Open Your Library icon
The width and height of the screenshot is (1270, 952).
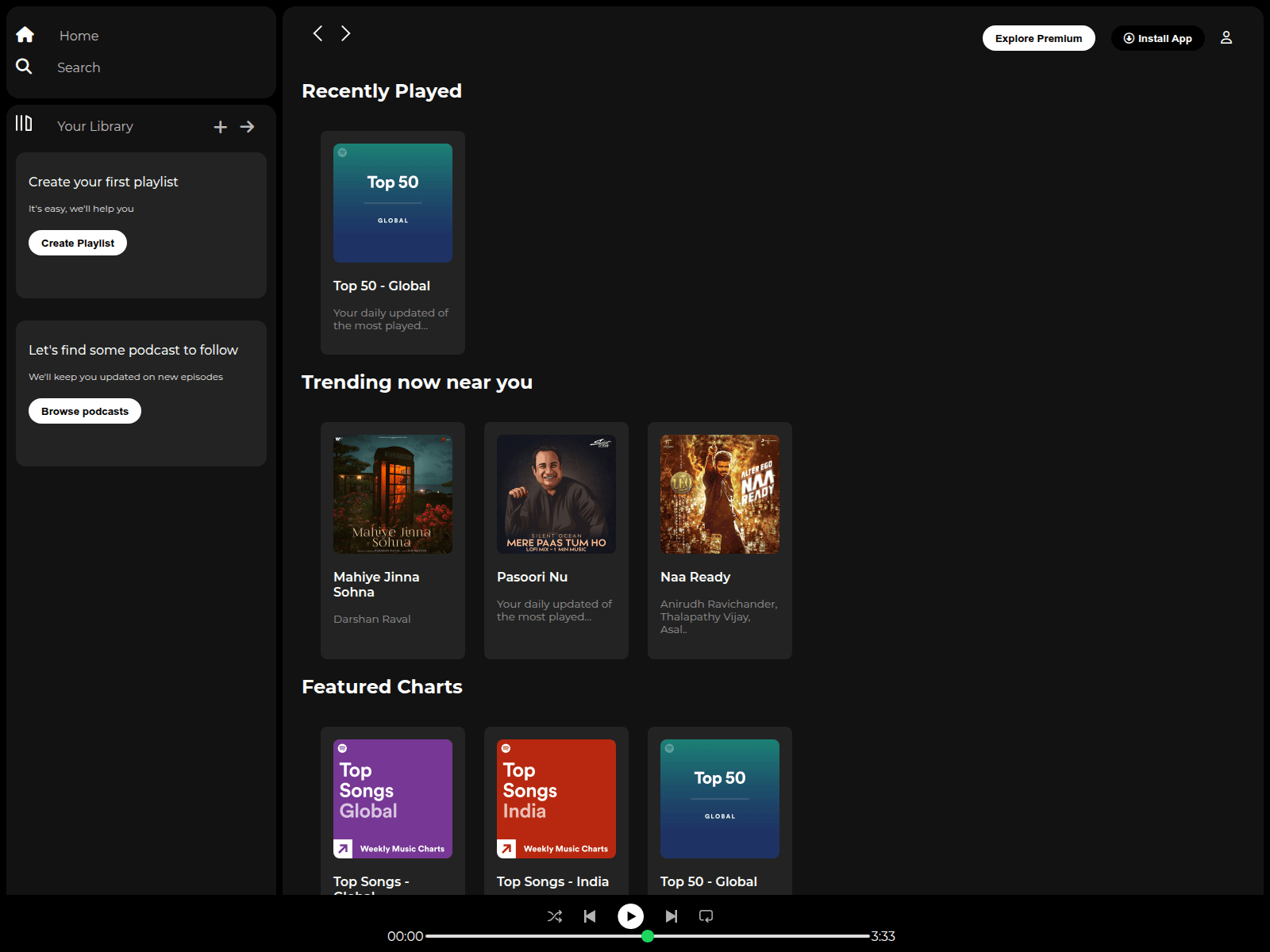tap(24, 124)
